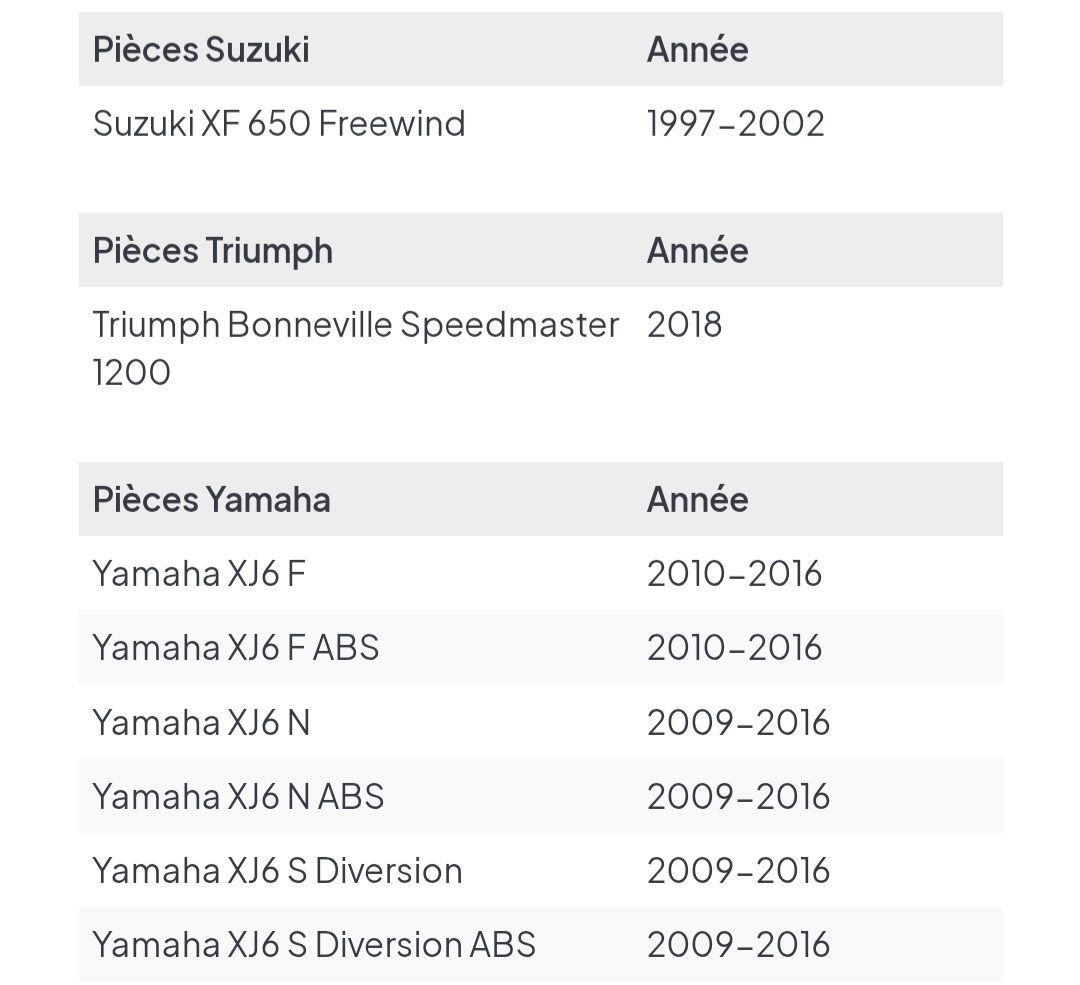This screenshot has width=1080, height=985.
Task: Click the 2018 year cell
Action: pyautogui.click(x=684, y=324)
